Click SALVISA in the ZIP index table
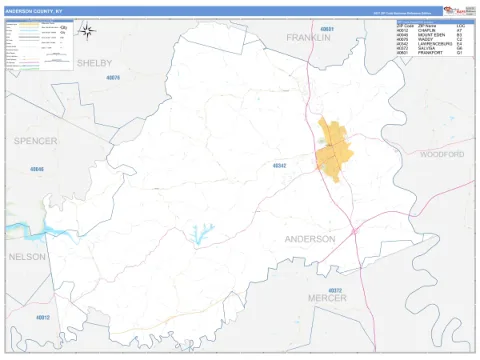Image resolution: width=480 pixels, height=360 pixels. [426, 48]
